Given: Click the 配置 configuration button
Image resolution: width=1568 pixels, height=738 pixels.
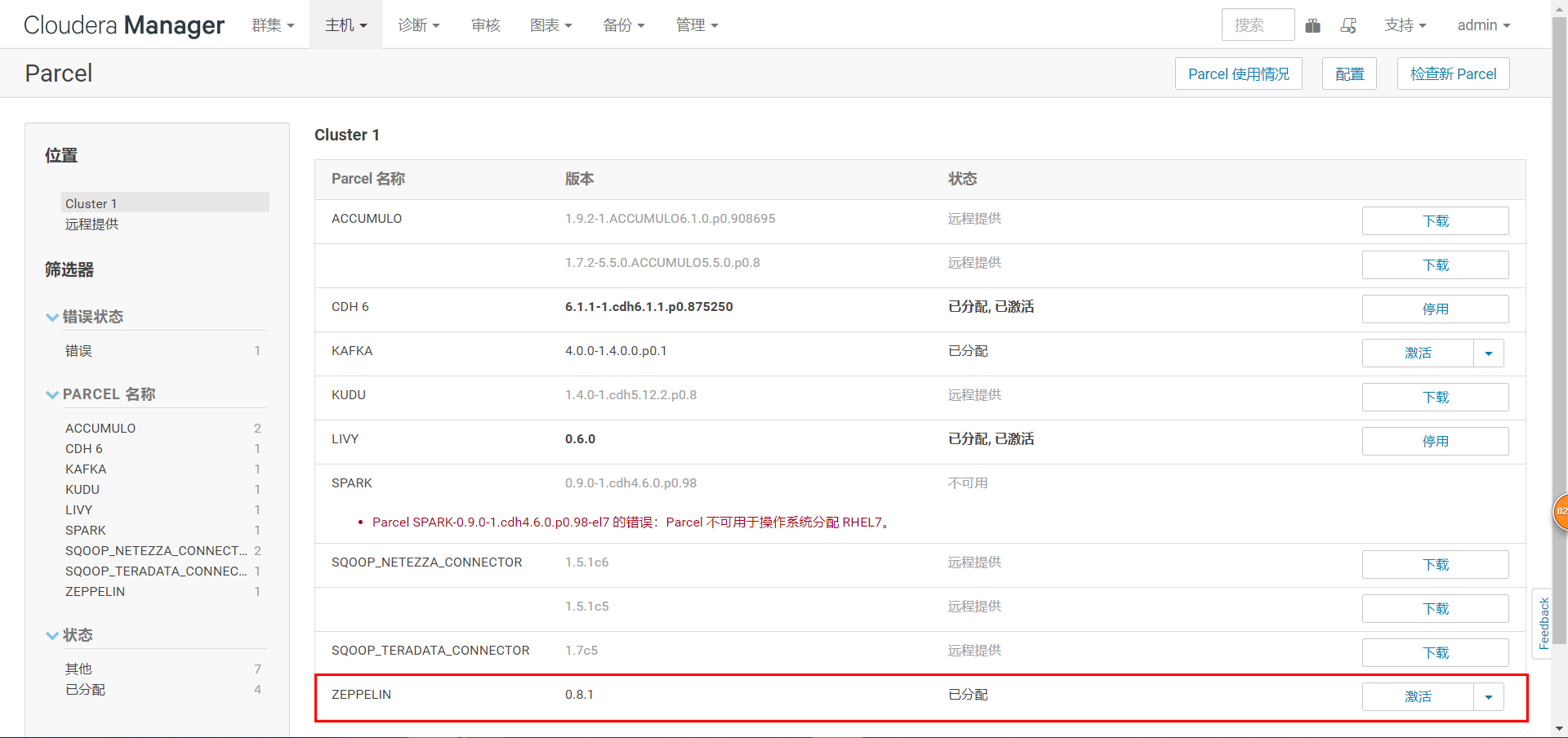Looking at the screenshot, I should (x=1349, y=73).
